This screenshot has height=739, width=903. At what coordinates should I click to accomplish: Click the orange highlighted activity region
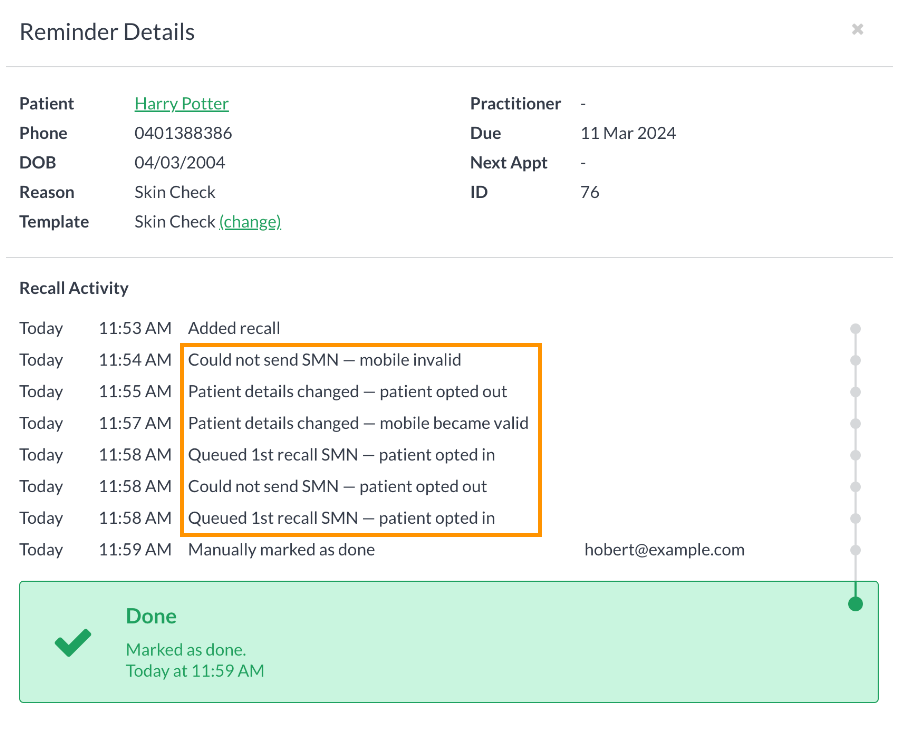tap(361, 439)
